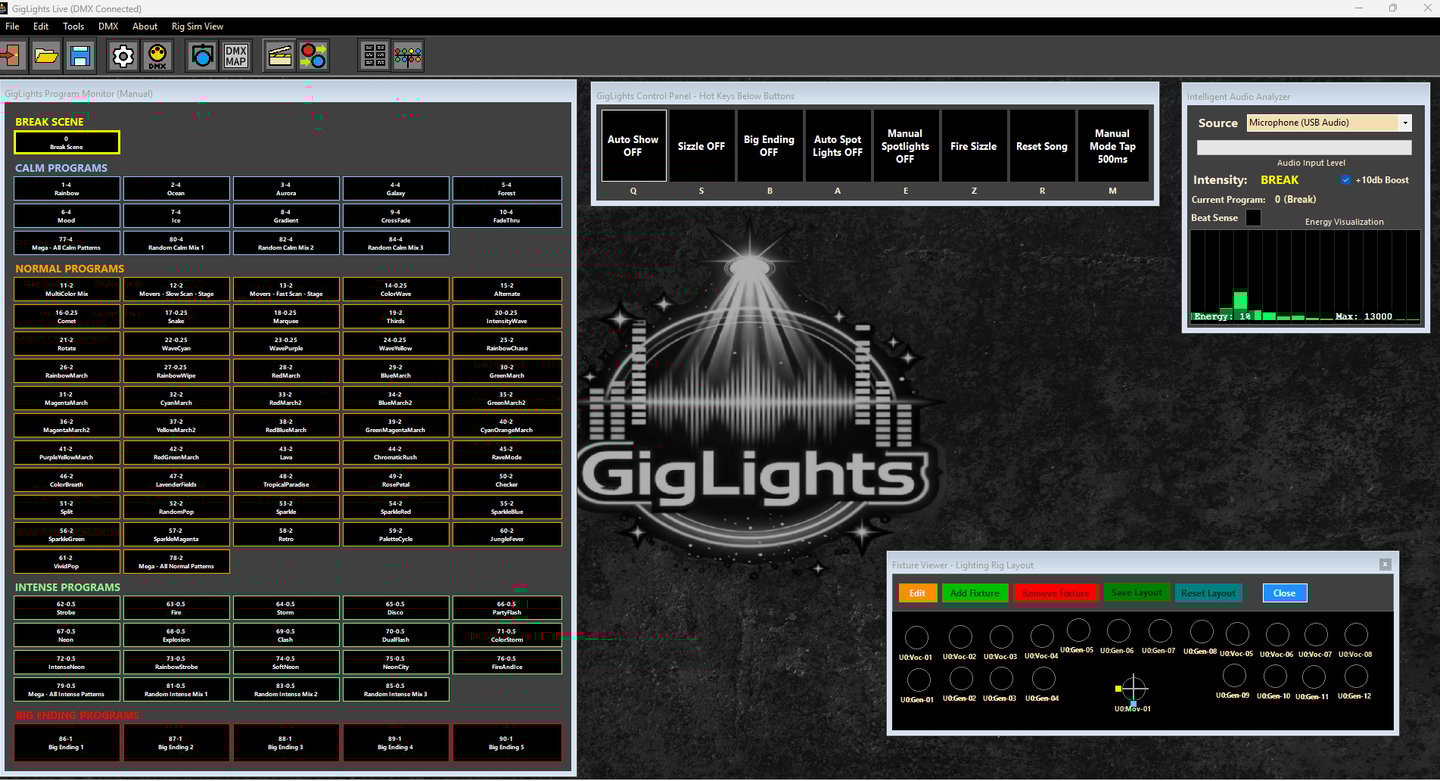The height and width of the screenshot is (781, 1440).
Task: Click the red Remove Fixture button
Action: point(1057,593)
